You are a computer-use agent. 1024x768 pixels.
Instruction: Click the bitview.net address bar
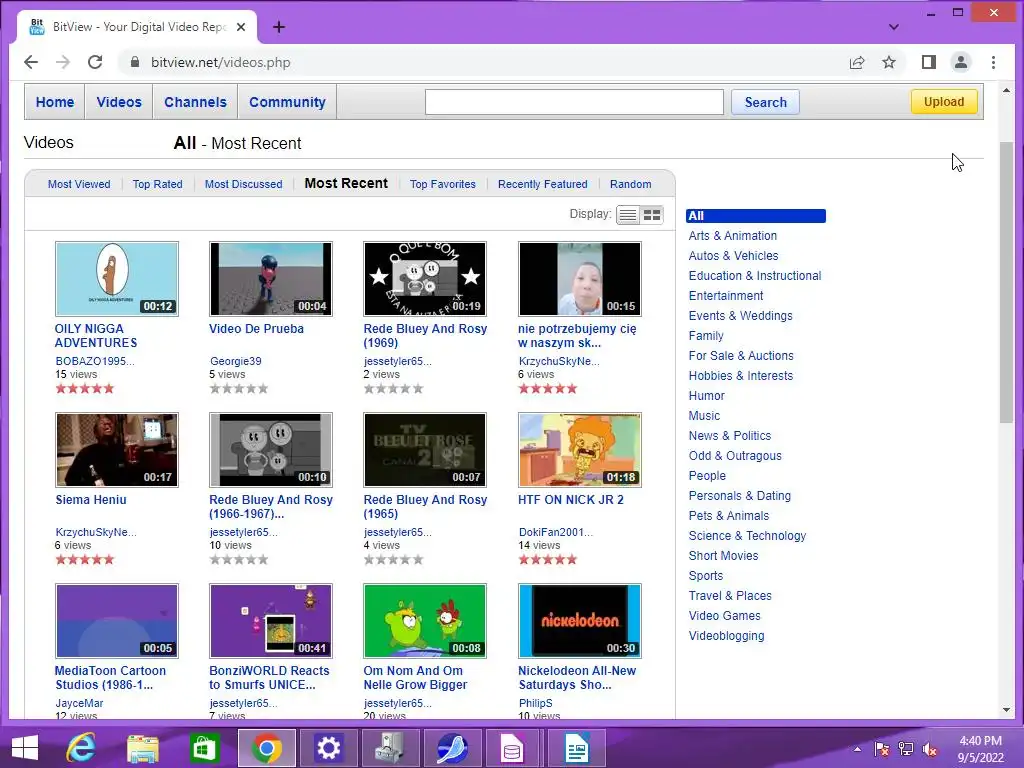[483, 62]
